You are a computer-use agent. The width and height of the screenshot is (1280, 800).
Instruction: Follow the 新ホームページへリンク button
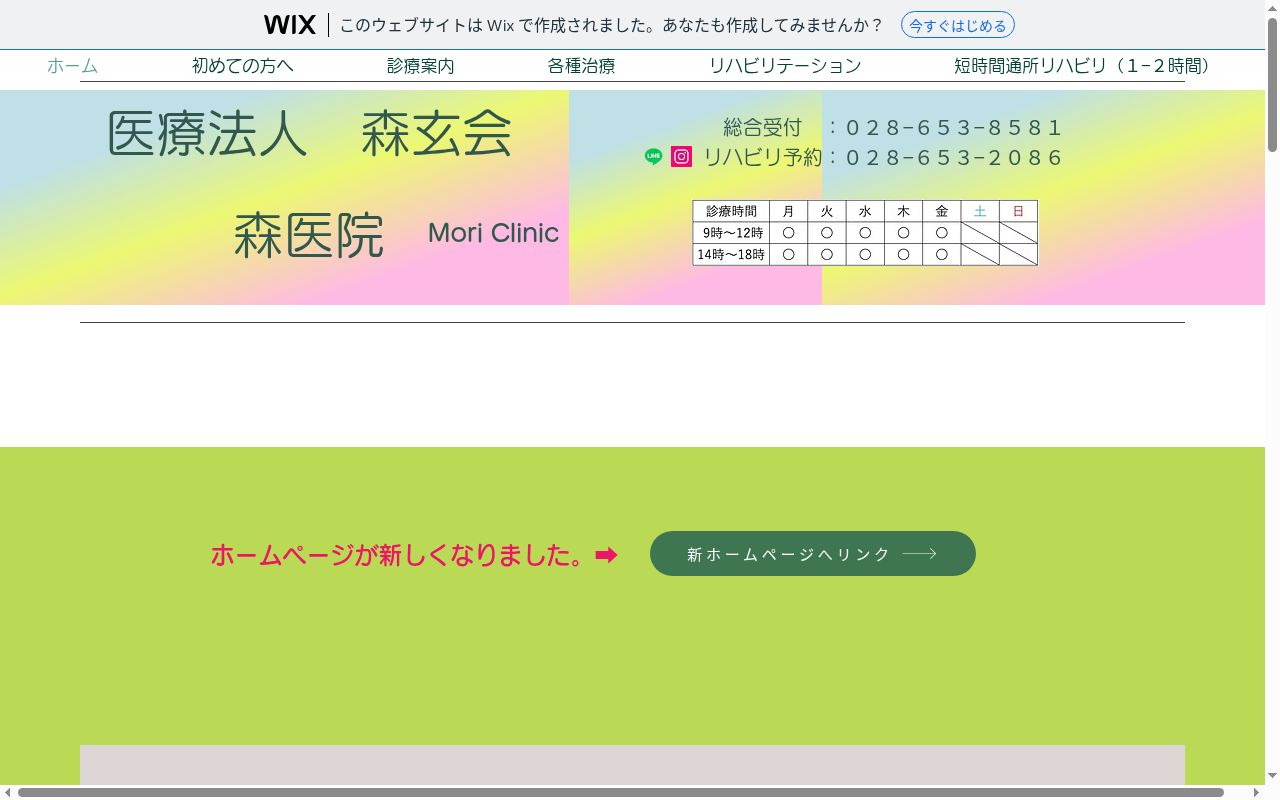click(x=813, y=554)
